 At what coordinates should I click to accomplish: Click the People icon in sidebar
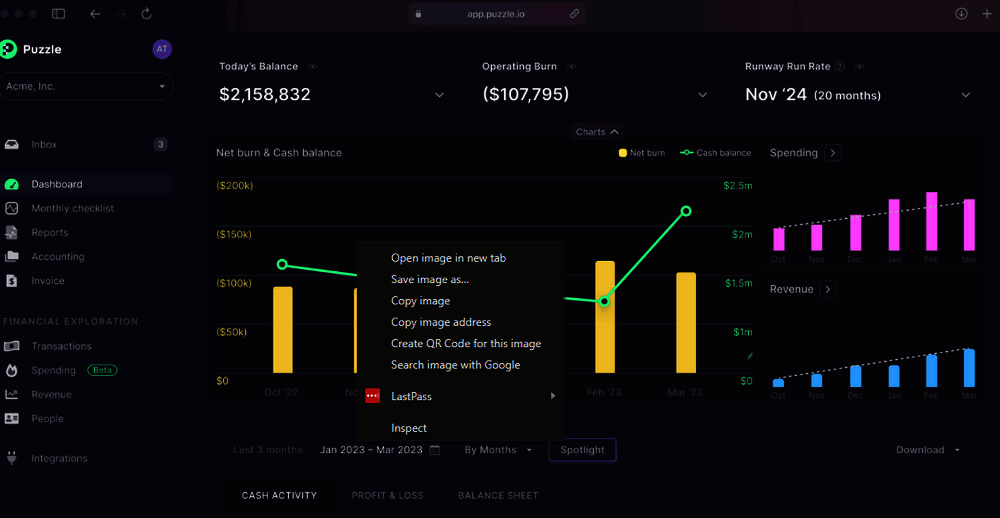tap(12, 419)
